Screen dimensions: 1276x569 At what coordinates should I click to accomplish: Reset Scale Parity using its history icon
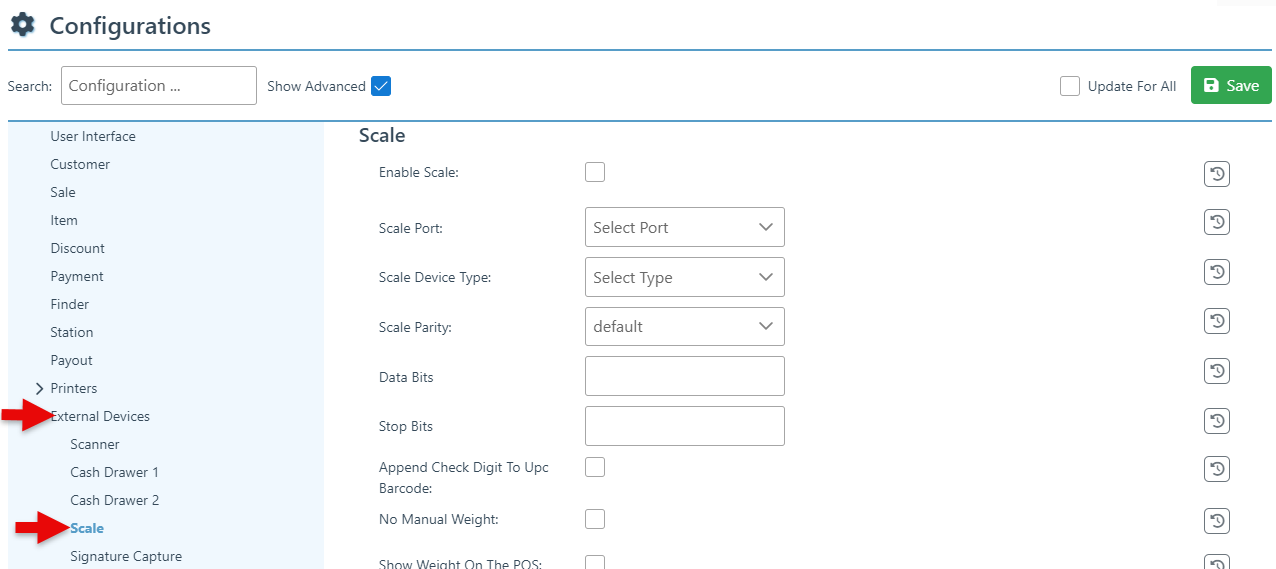1216,321
